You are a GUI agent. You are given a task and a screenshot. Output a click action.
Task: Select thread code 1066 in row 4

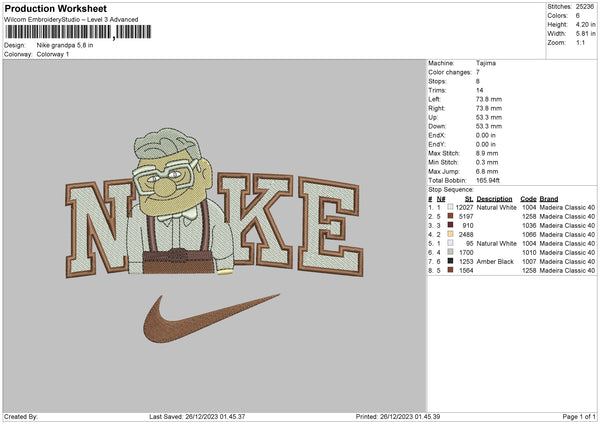pos(529,234)
